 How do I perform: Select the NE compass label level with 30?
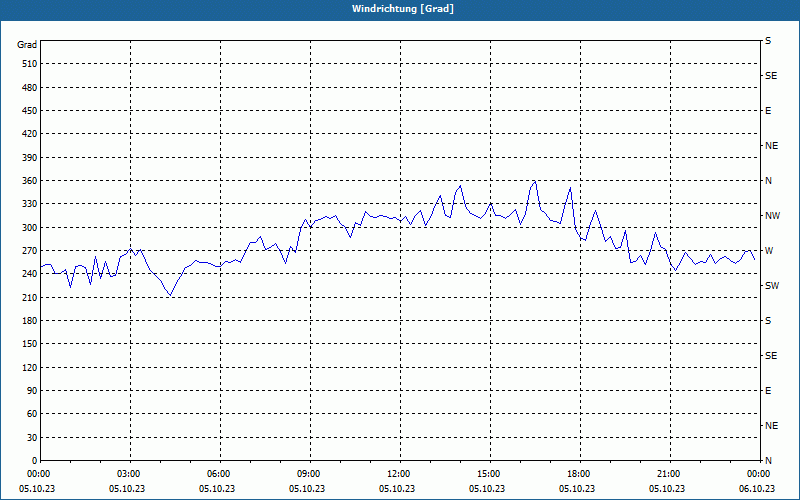coord(771,426)
